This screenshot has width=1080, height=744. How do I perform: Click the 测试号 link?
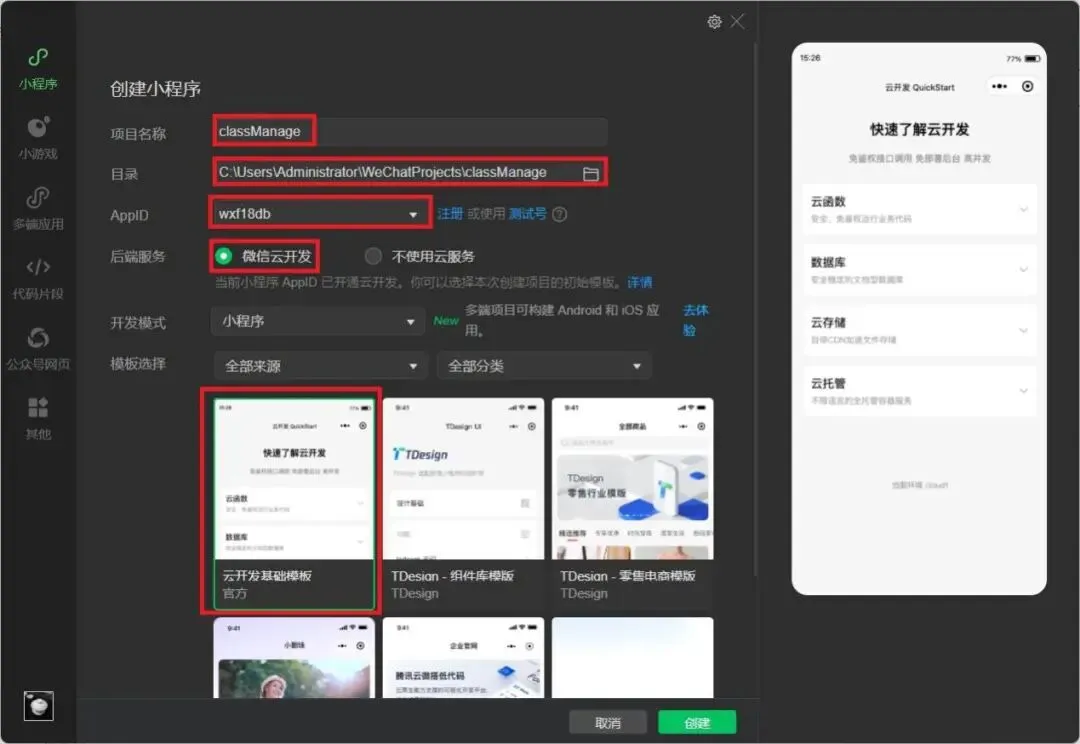[528, 214]
